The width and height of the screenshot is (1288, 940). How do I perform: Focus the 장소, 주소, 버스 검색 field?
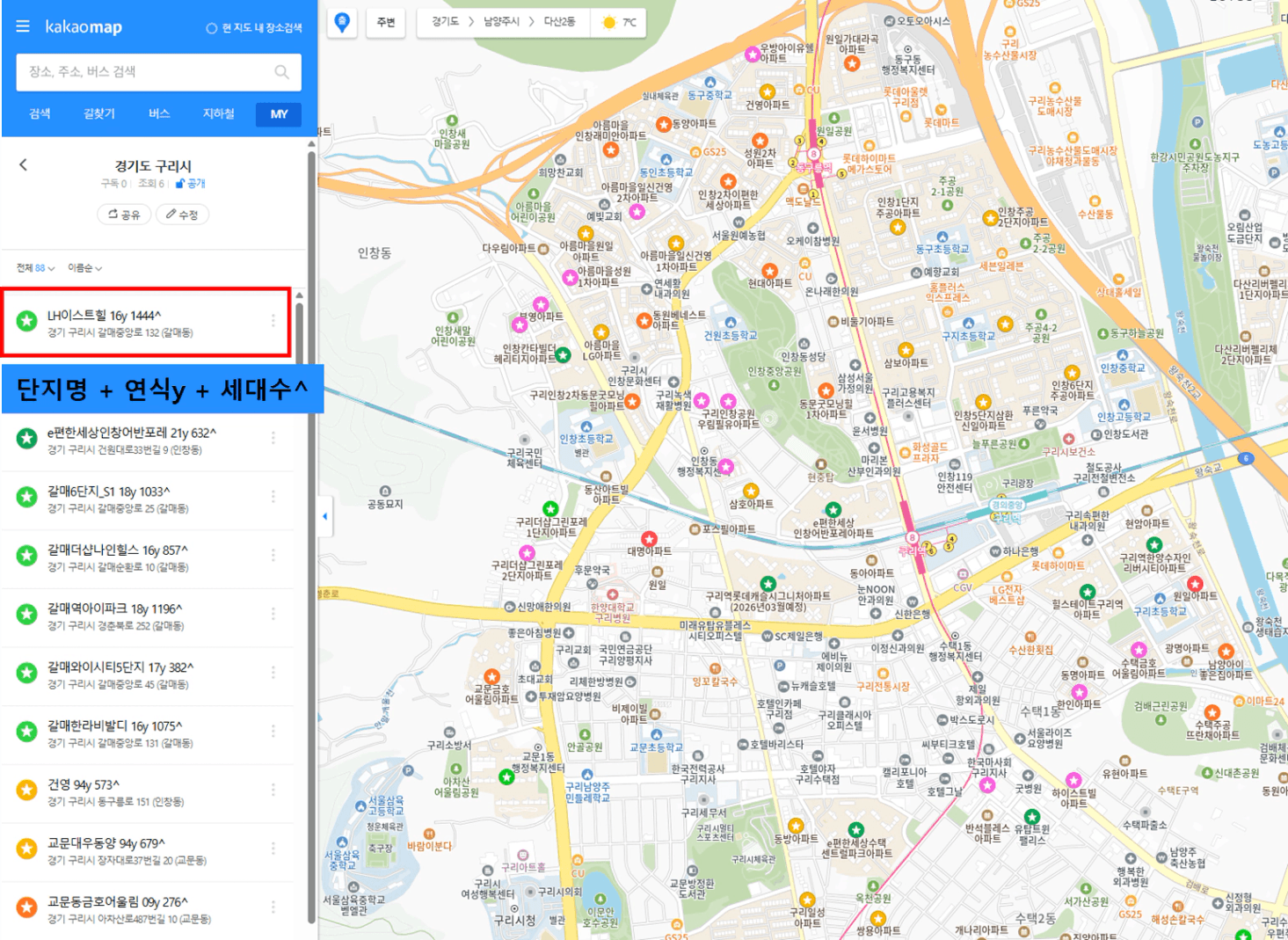pos(145,72)
